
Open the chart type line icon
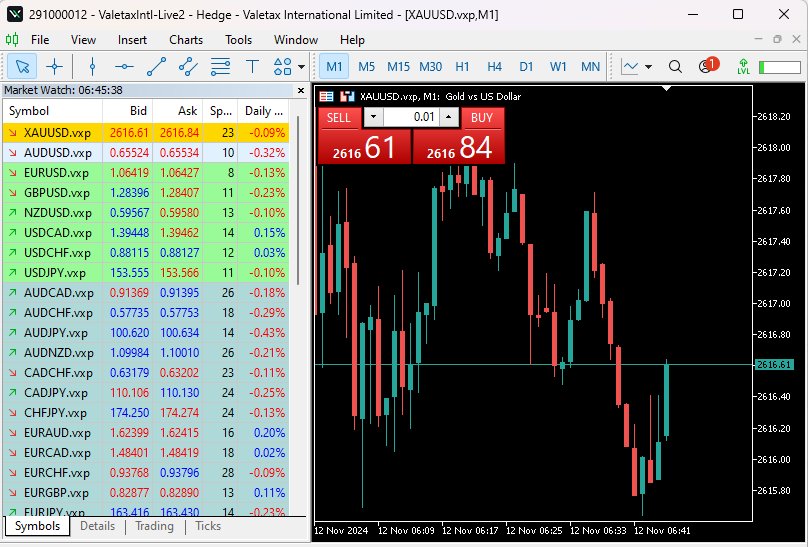(x=630, y=66)
